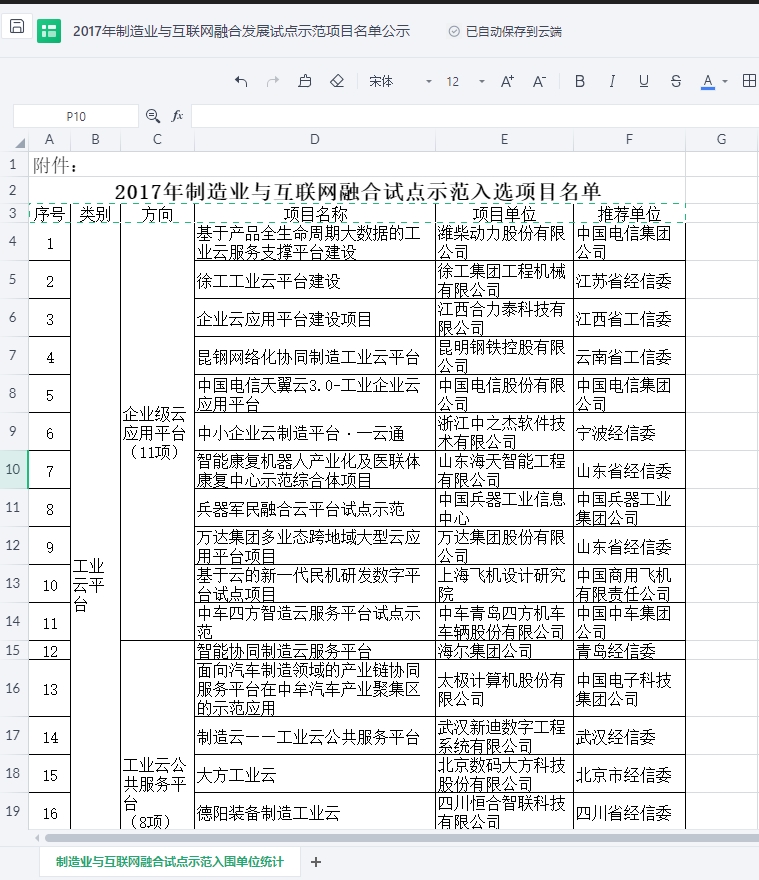Open the font size 12 dropdown

coord(465,82)
